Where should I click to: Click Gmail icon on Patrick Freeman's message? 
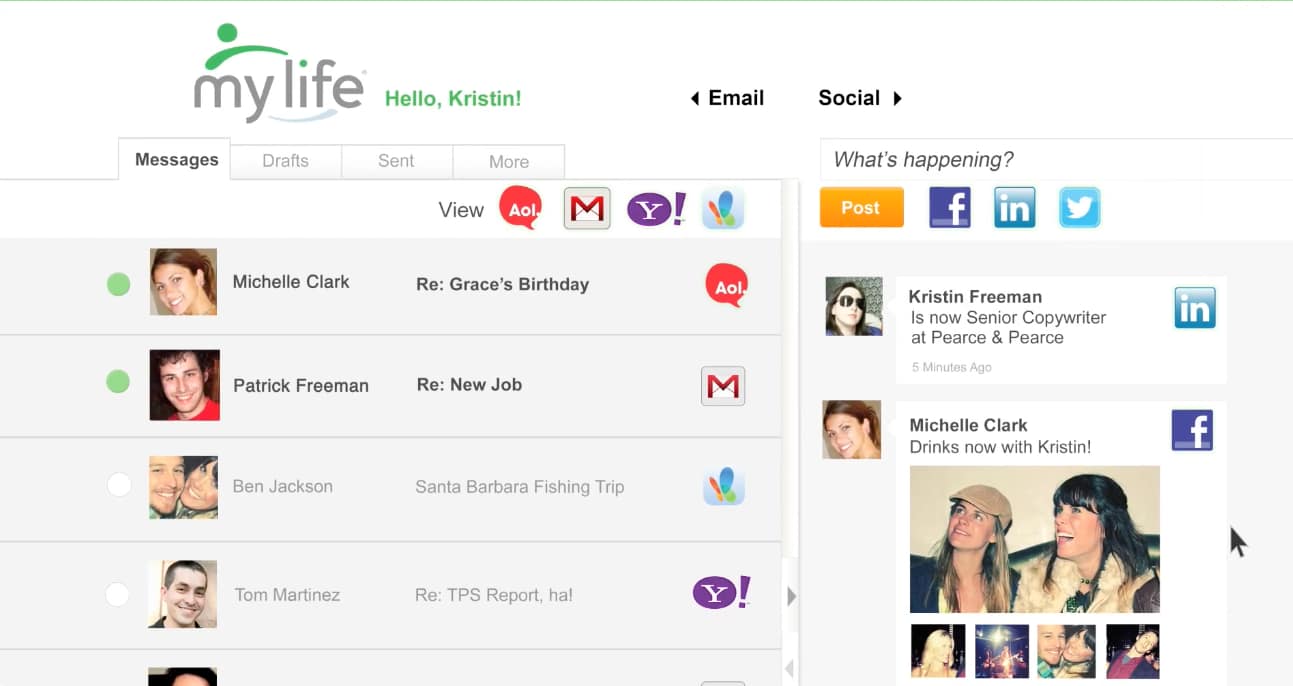[723, 386]
